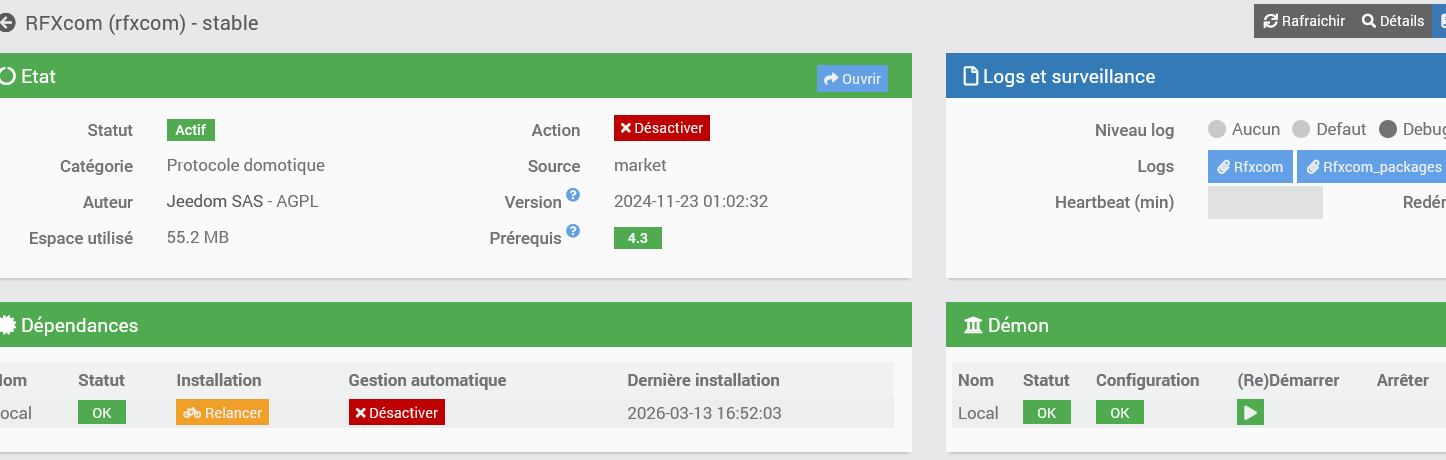Click the Ouvrir button in Etat panel
Image resolution: width=1446 pixels, height=460 pixels.
coord(852,78)
